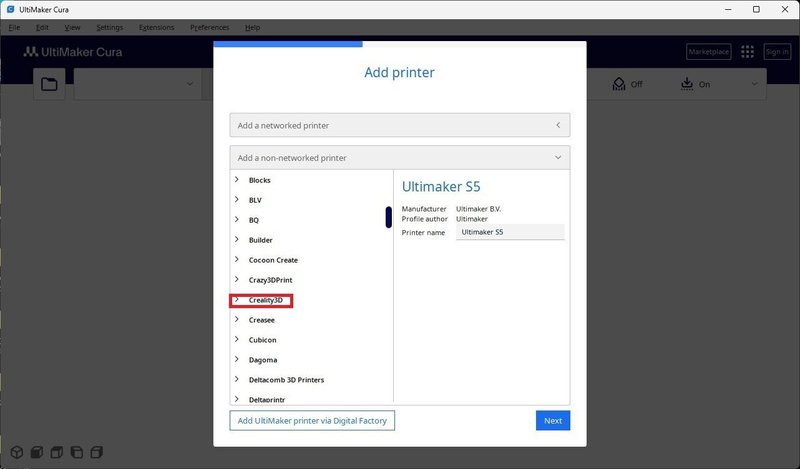Select the right side view cube icon
Viewport: 800px width, 469px height.
click(96, 452)
